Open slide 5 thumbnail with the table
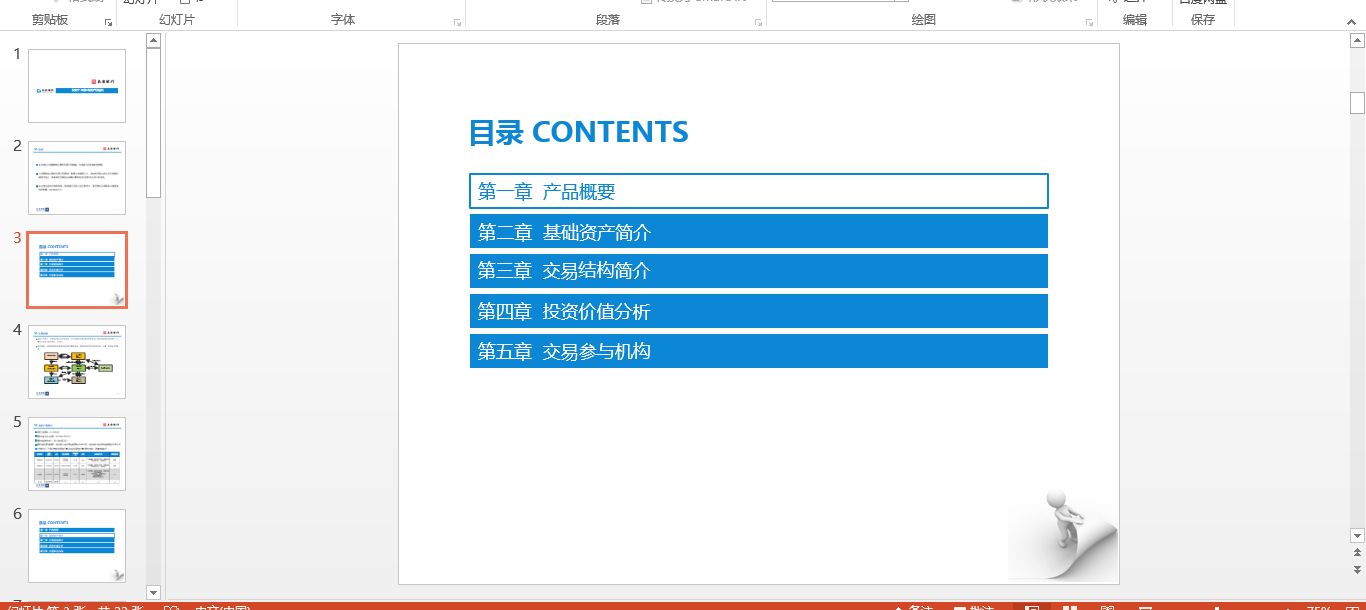The width and height of the screenshot is (1366, 610). pos(77,454)
